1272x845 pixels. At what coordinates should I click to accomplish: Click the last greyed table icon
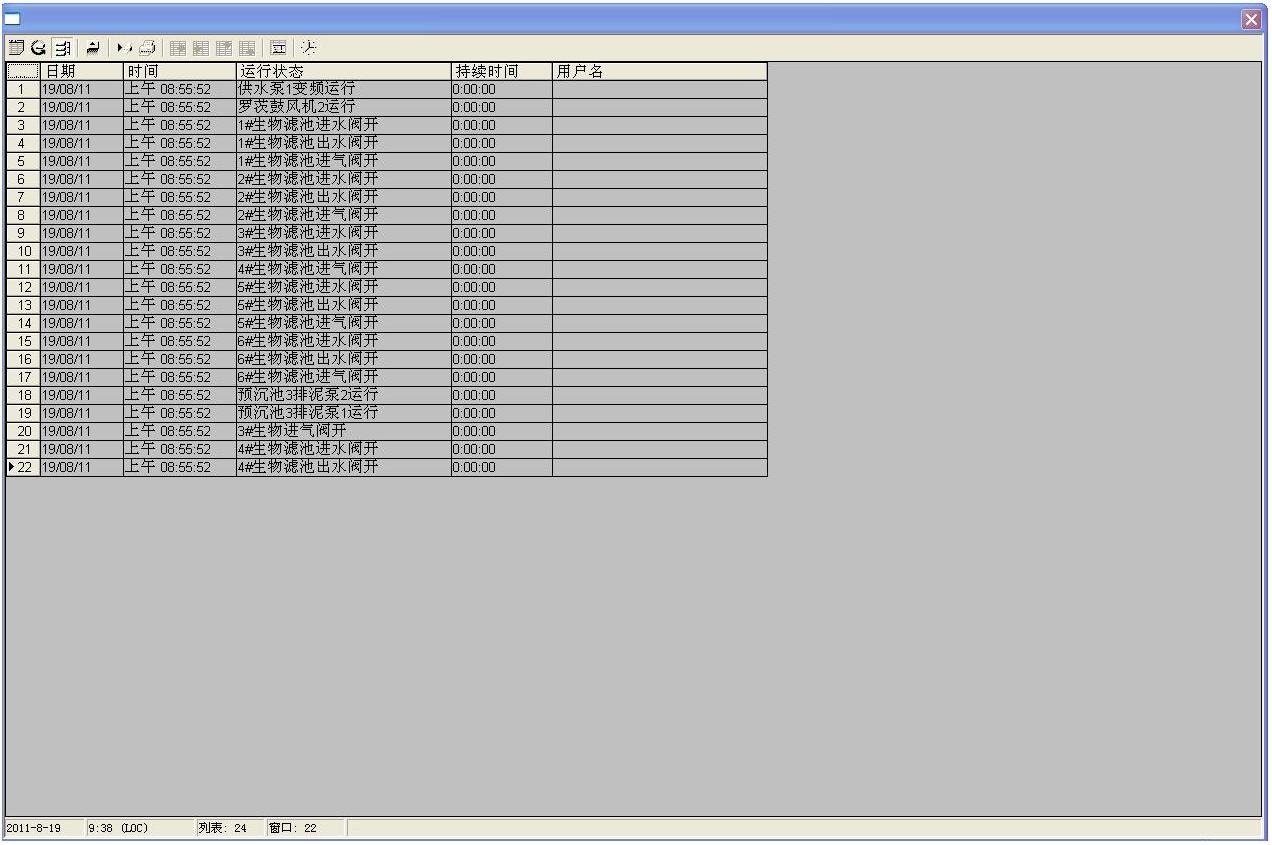pyautogui.click(x=247, y=47)
